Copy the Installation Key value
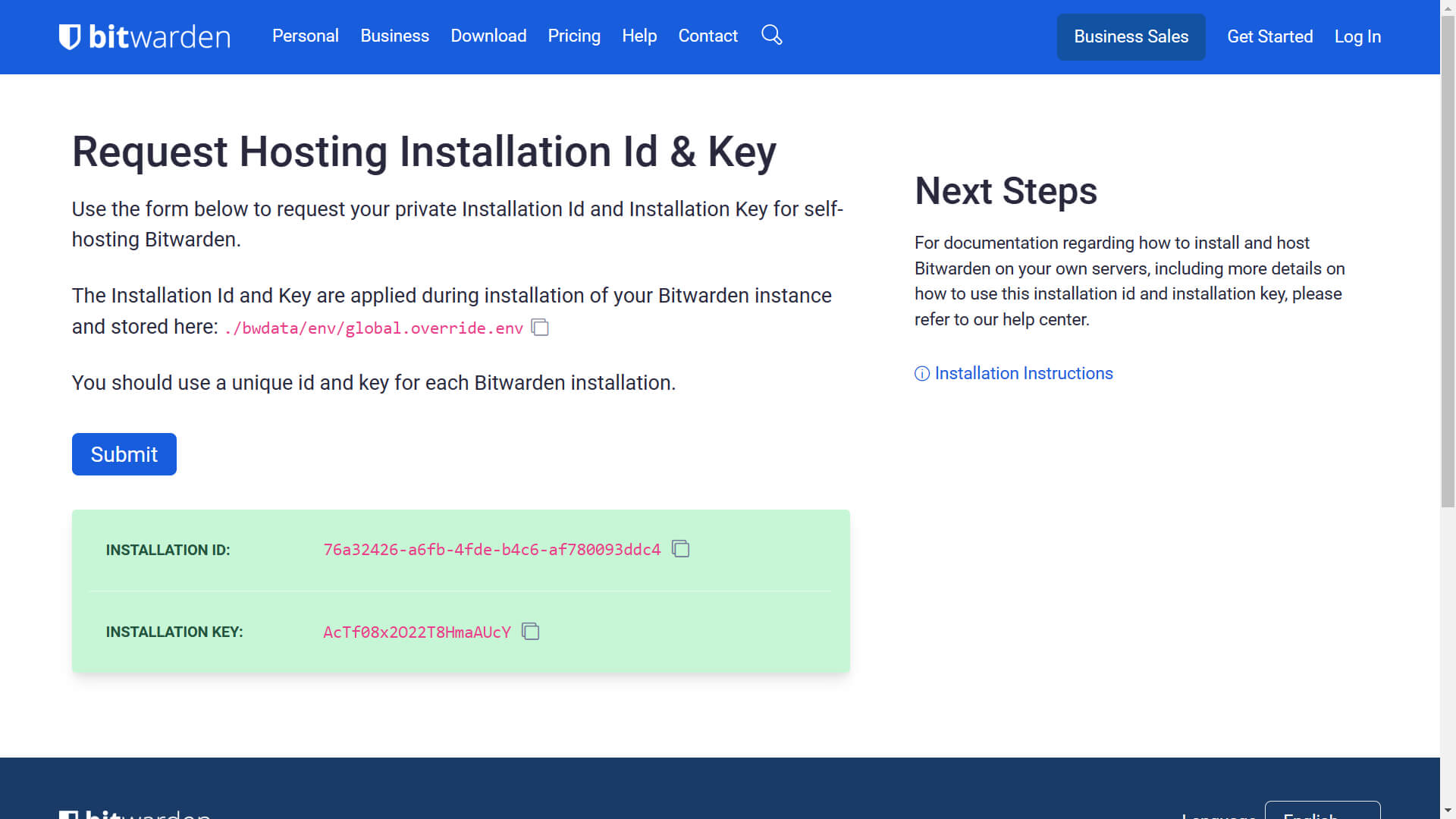The width and height of the screenshot is (1456, 819). click(x=531, y=632)
